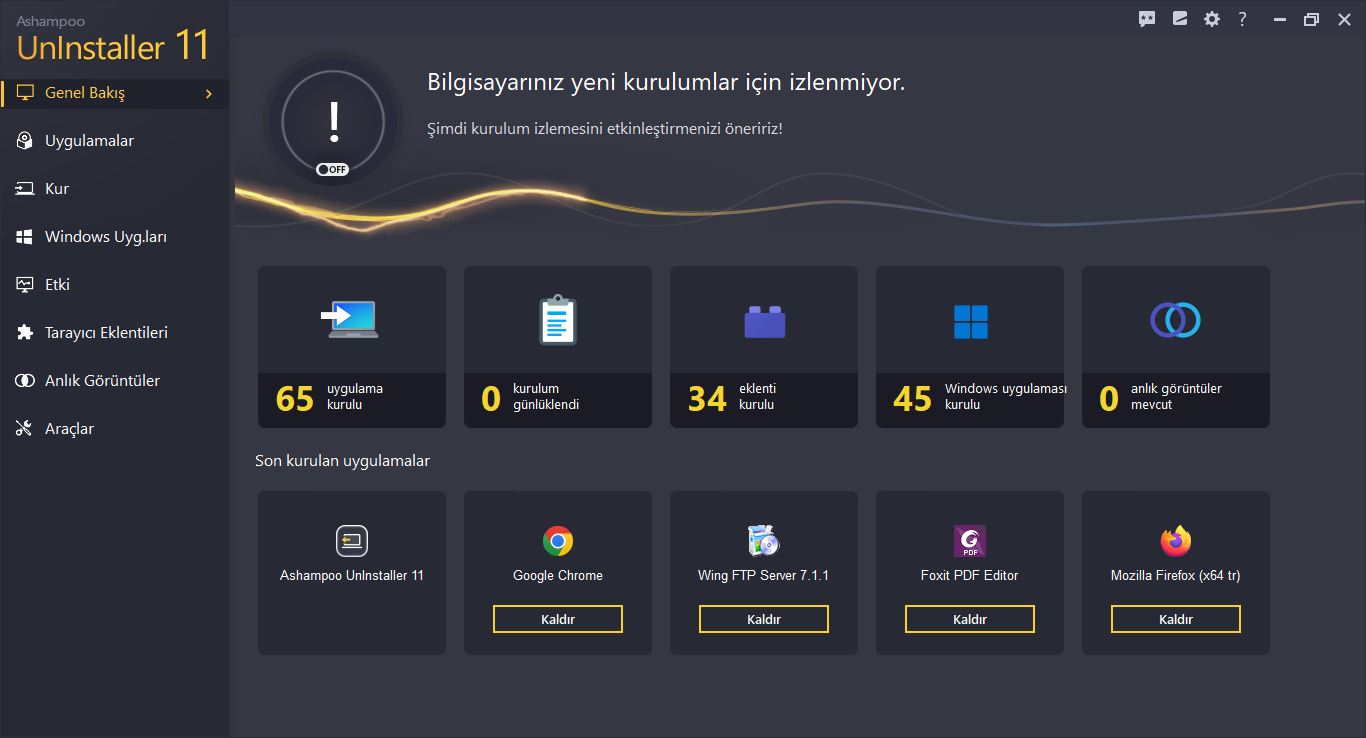Click the Etki chart icon
Image resolution: width=1366 pixels, height=738 pixels.
coord(26,285)
